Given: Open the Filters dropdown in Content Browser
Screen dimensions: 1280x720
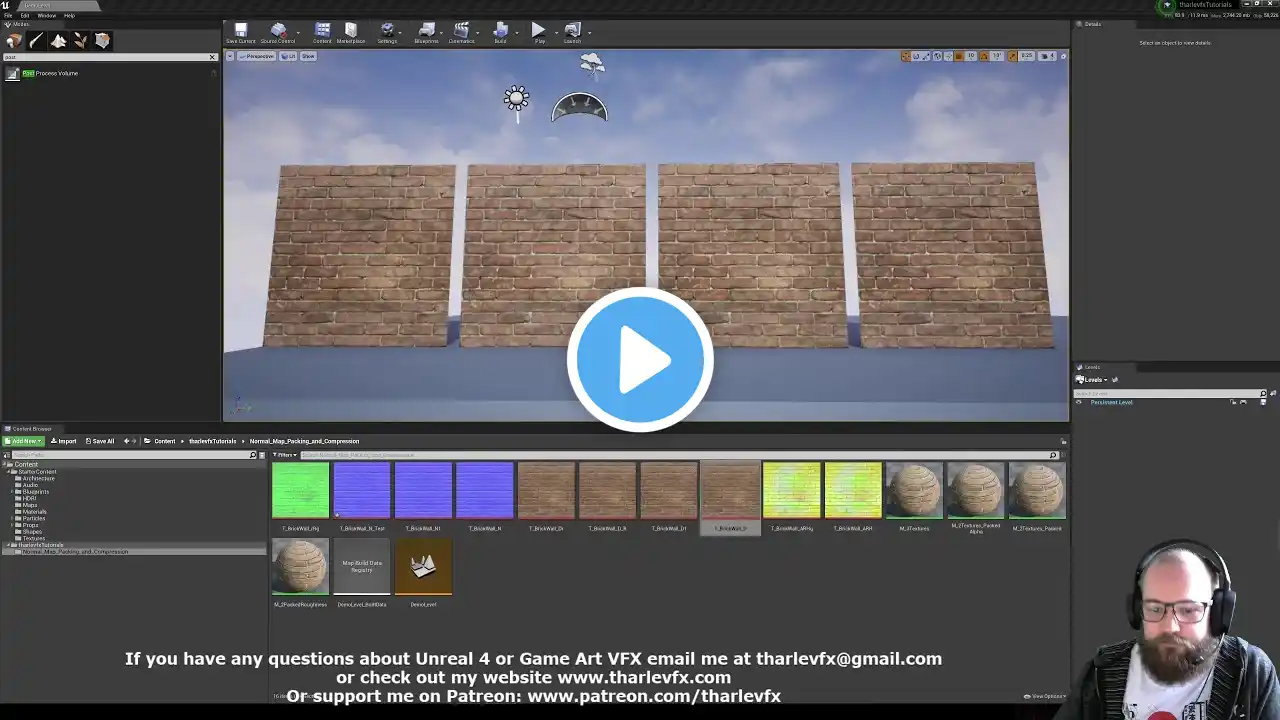Looking at the screenshot, I should [x=285, y=455].
